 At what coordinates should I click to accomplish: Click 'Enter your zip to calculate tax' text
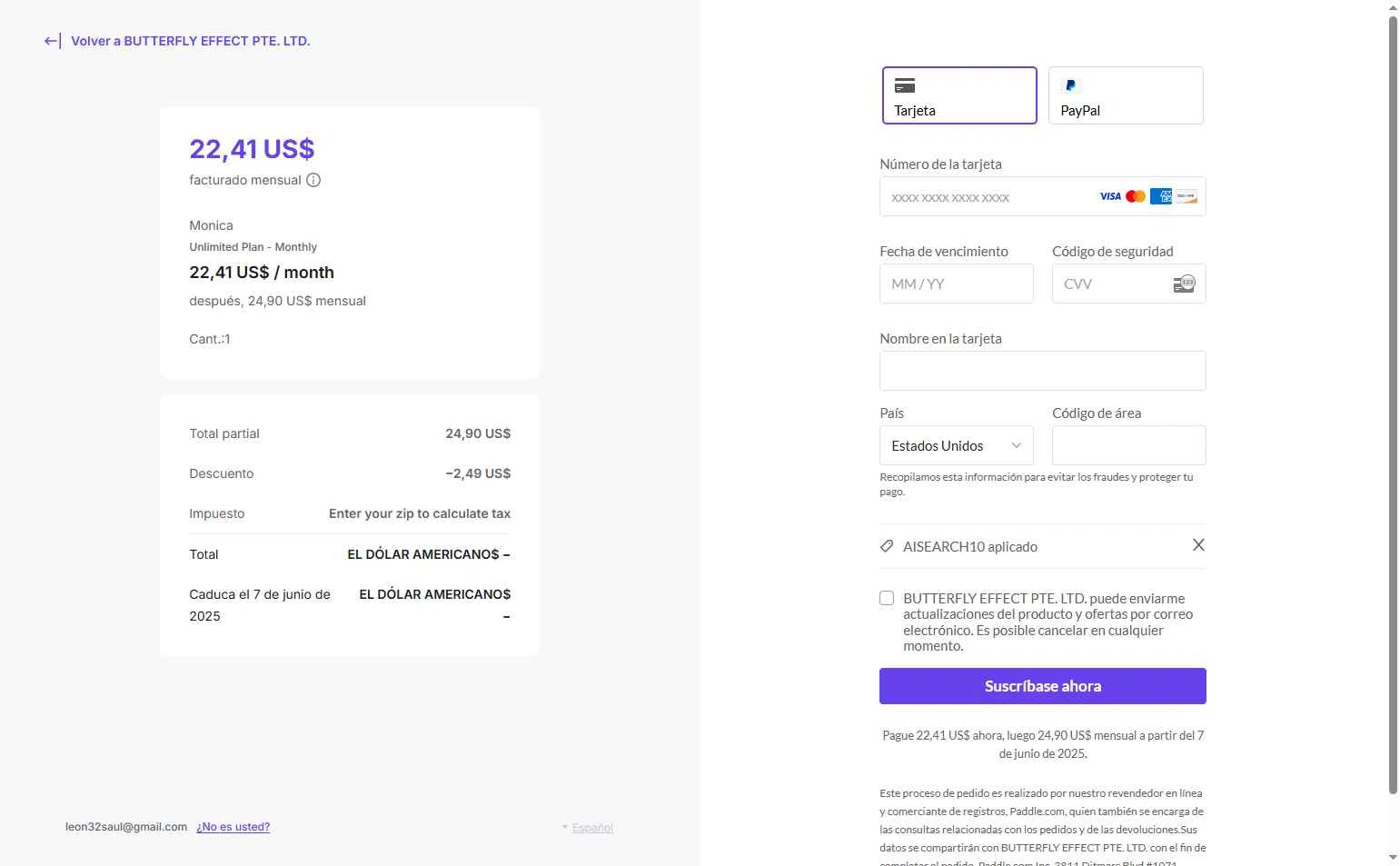[x=420, y=513]
